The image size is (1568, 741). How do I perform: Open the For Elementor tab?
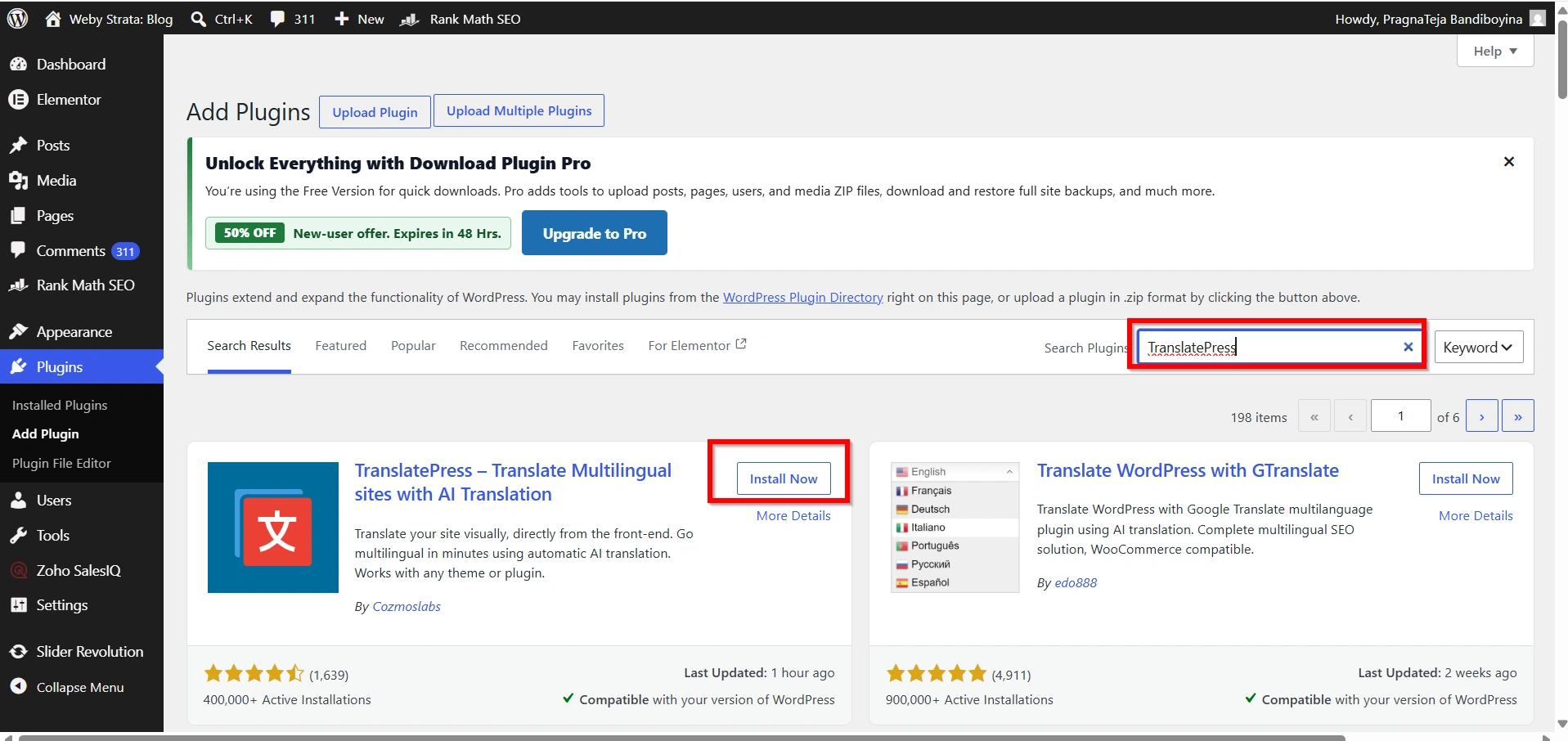697,346
